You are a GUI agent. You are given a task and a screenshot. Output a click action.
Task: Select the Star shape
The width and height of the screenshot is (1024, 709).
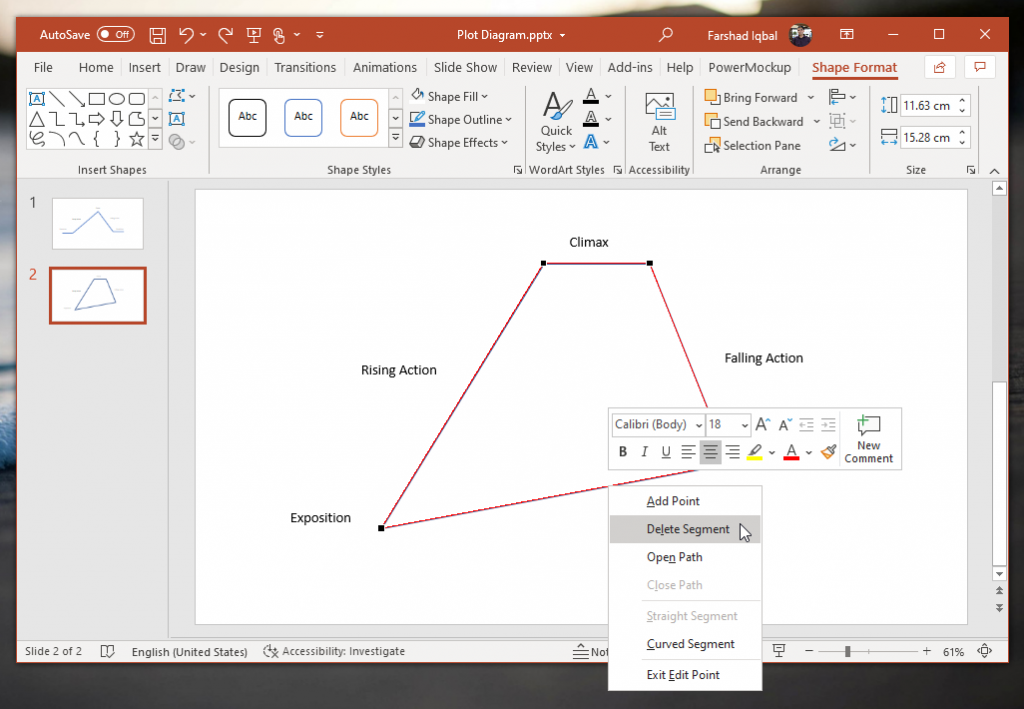(x=136, y=138)
